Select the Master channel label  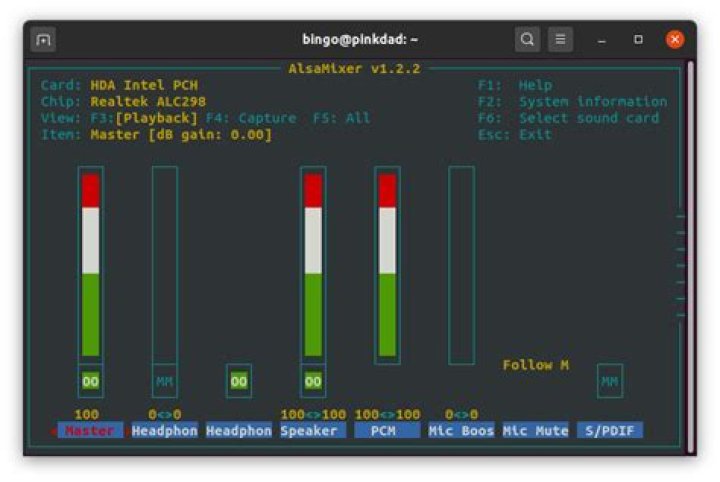coord(90,431)
